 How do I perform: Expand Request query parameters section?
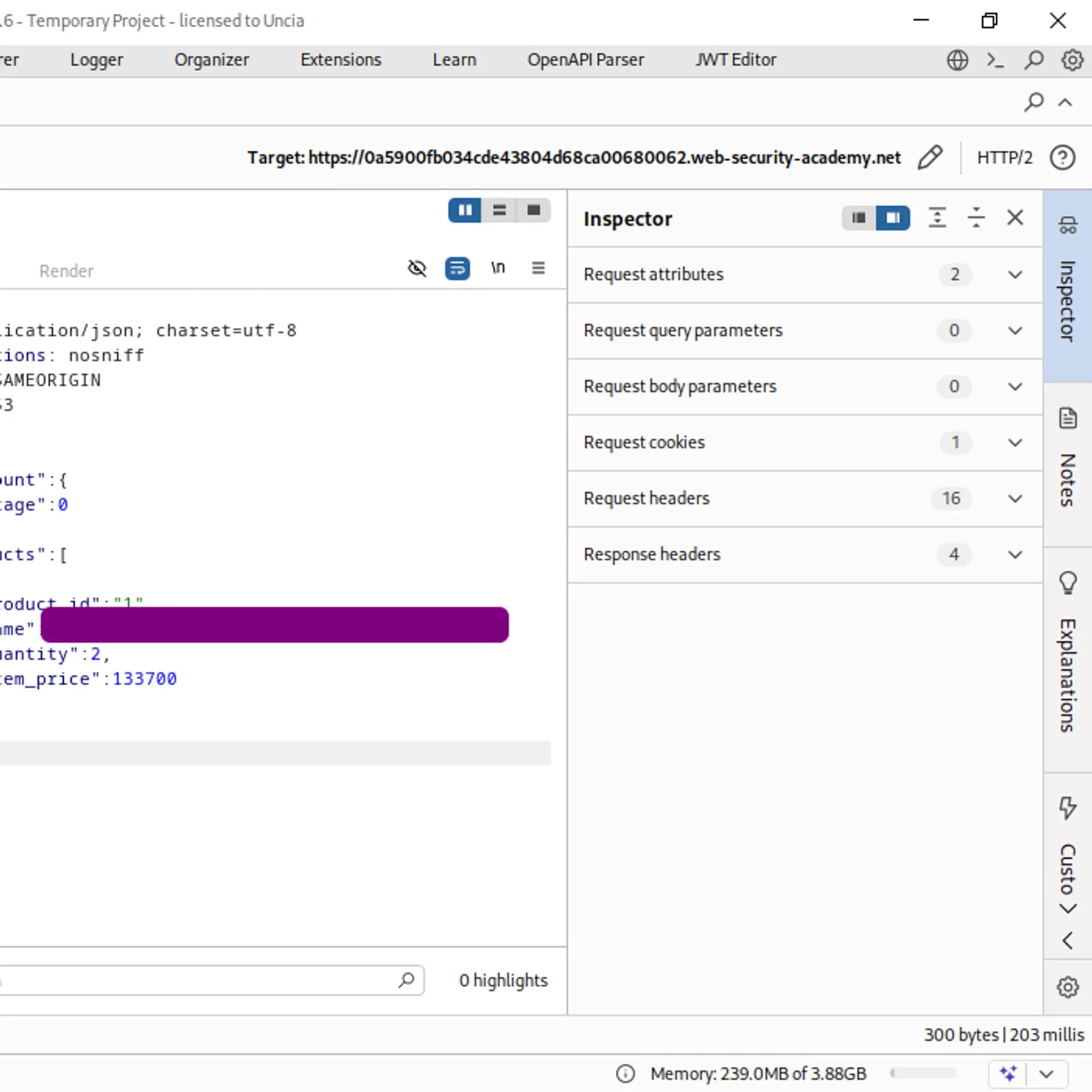click(805, 330)
